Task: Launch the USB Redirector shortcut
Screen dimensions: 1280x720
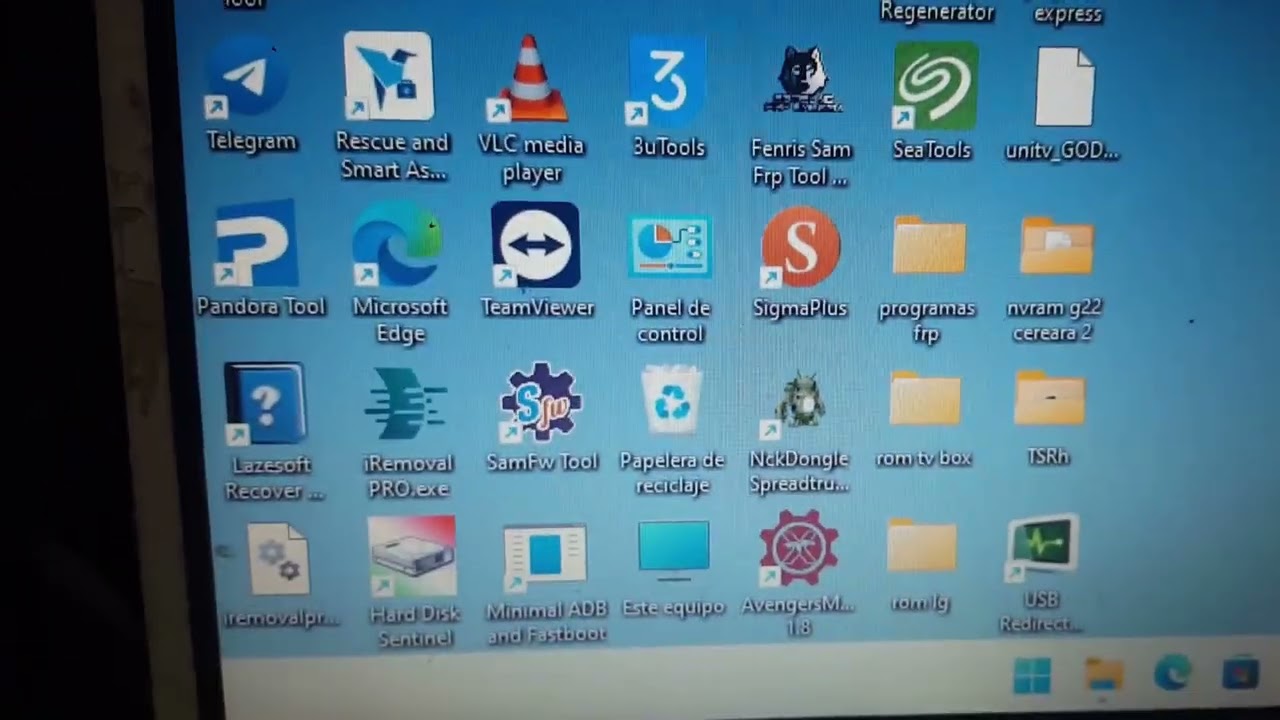Action: [1042, 547]
